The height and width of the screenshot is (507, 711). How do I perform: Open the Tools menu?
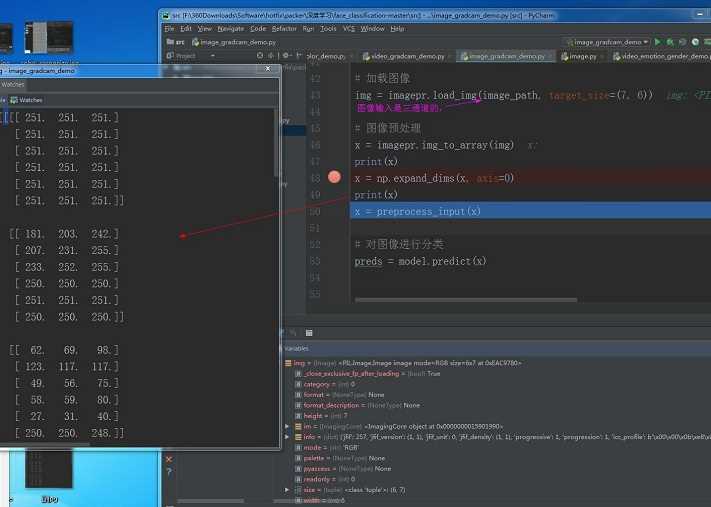coord(328,29)
